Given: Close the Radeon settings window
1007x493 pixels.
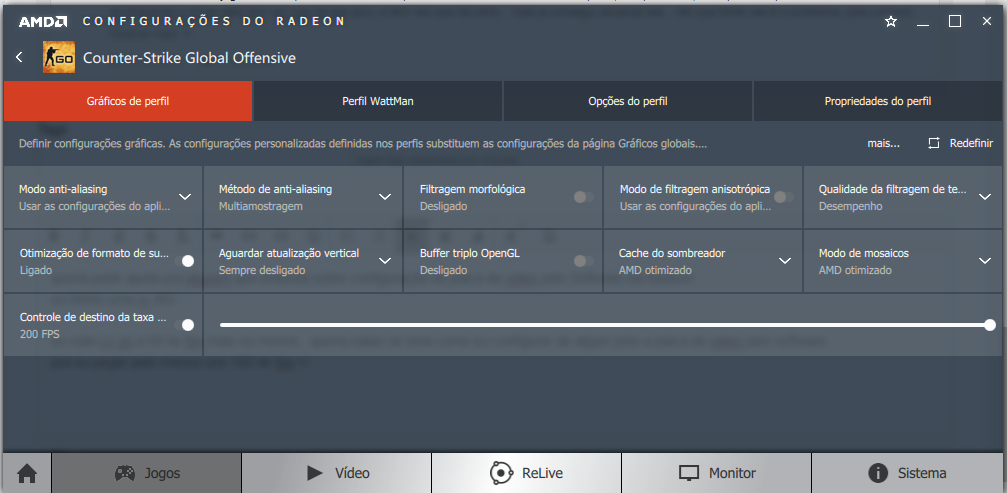Looking at the screenshot, I should point(987,22).
